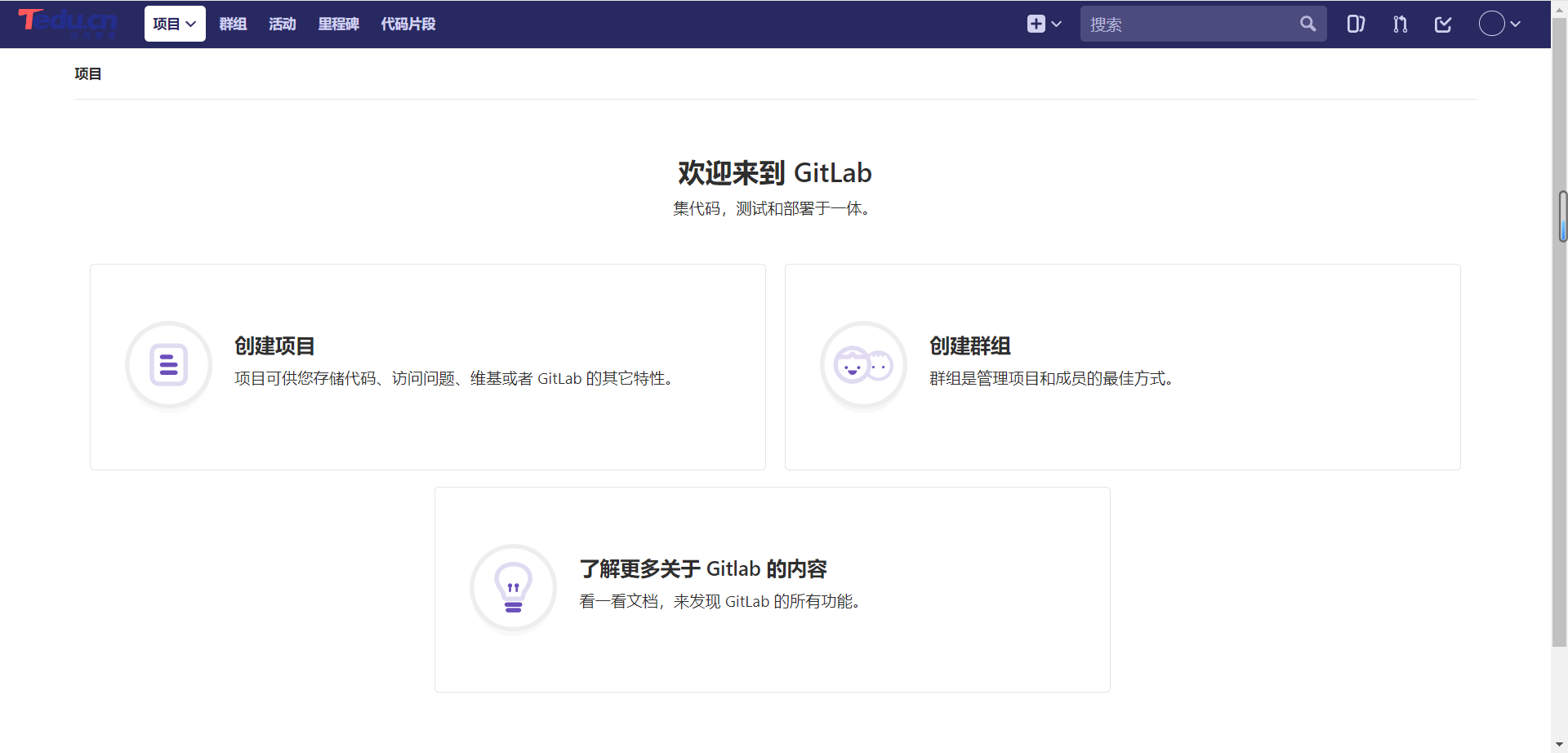Click the group faces icon
The image size is (1568, 753).
click(x=864, y=365)
